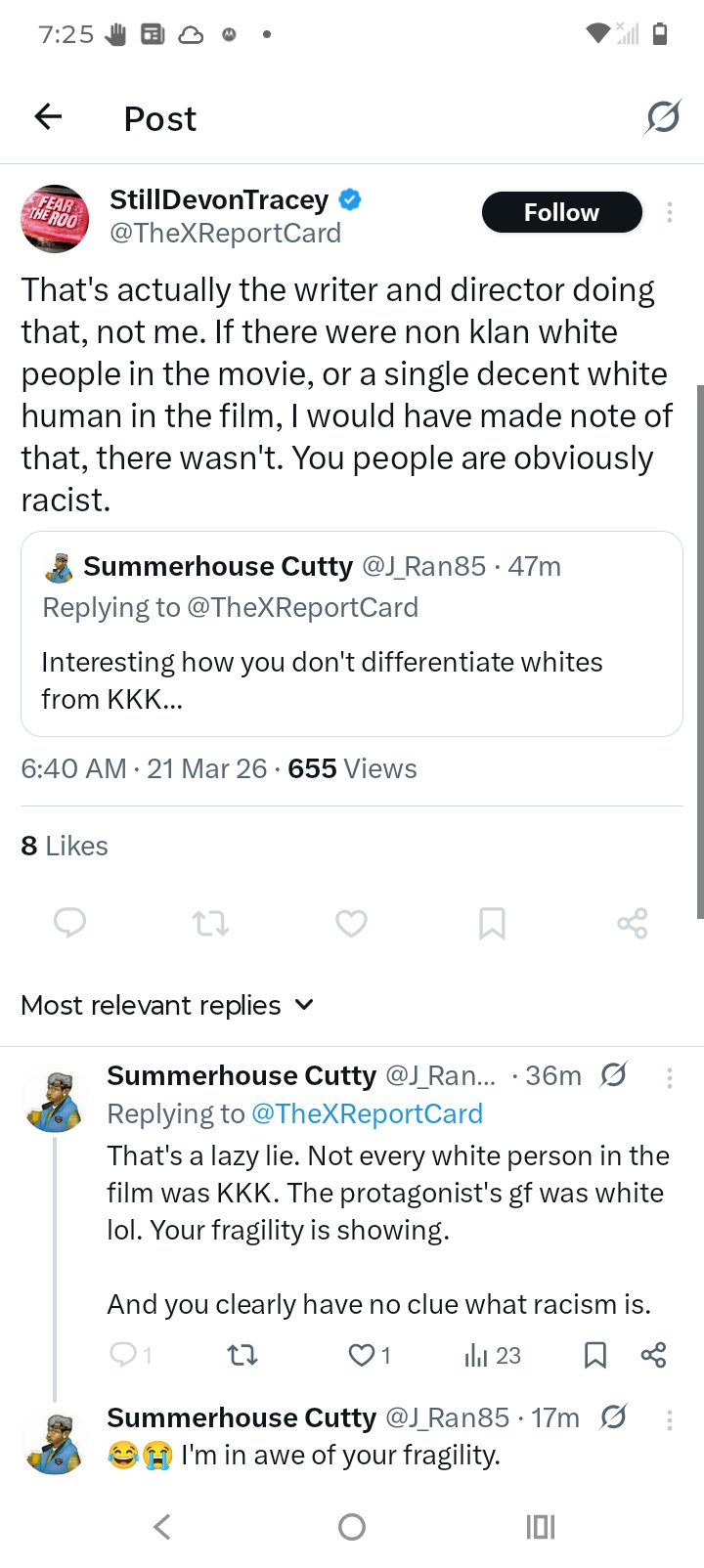This screenshot has height=1568, width=704.
Task: View the 8 Likes list
Action: (x=65, y=846)
